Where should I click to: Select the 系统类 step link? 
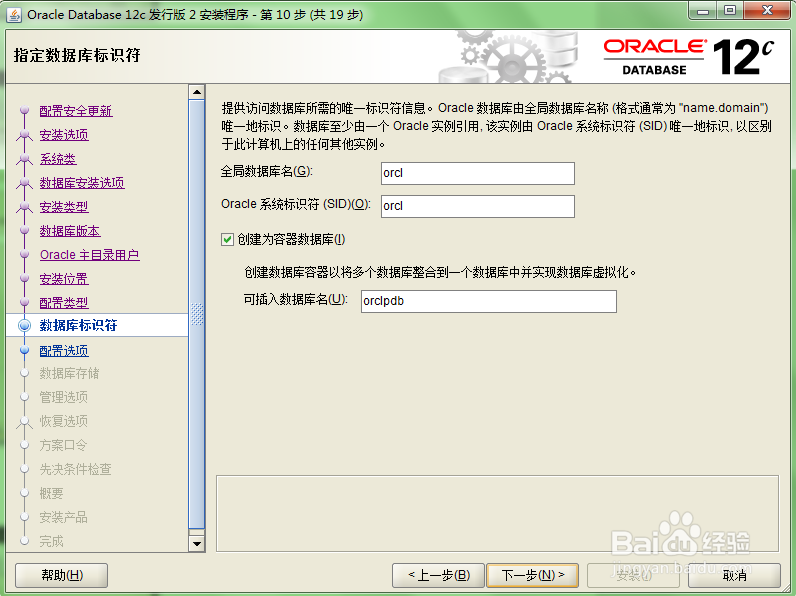click(58, 159)
